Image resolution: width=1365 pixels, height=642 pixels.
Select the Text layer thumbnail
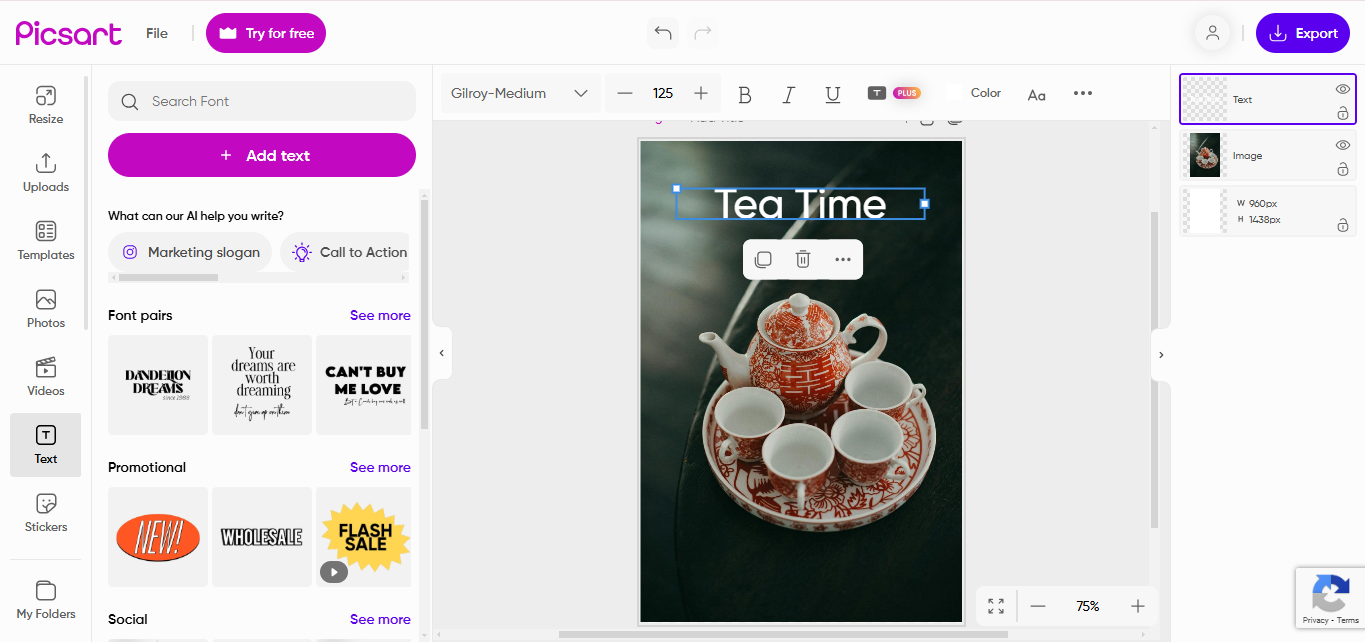(1205, 99)
